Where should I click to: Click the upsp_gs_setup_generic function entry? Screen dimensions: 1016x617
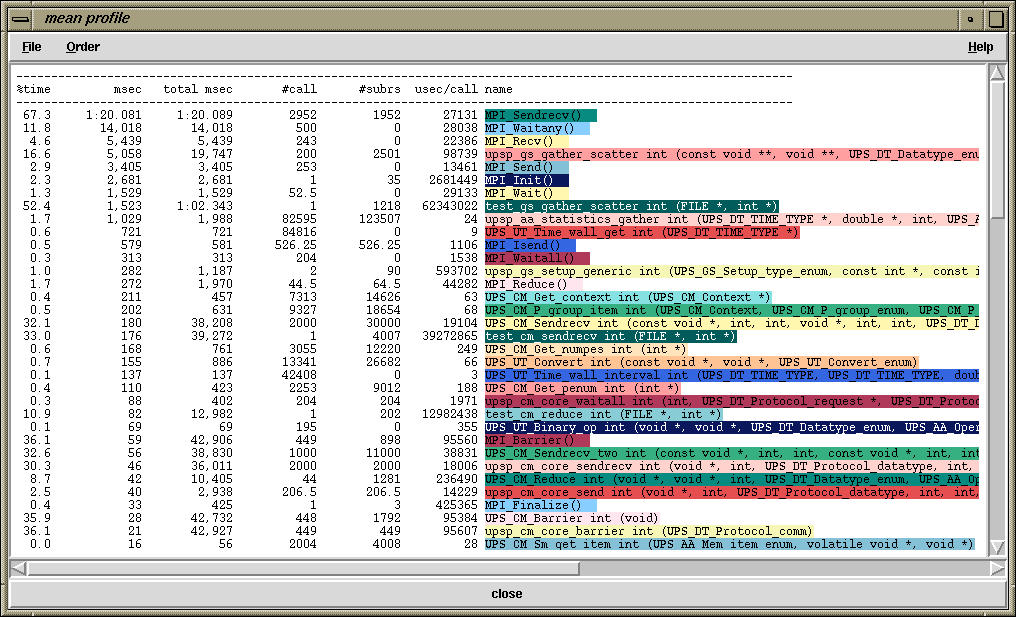[x=732, y=271]
